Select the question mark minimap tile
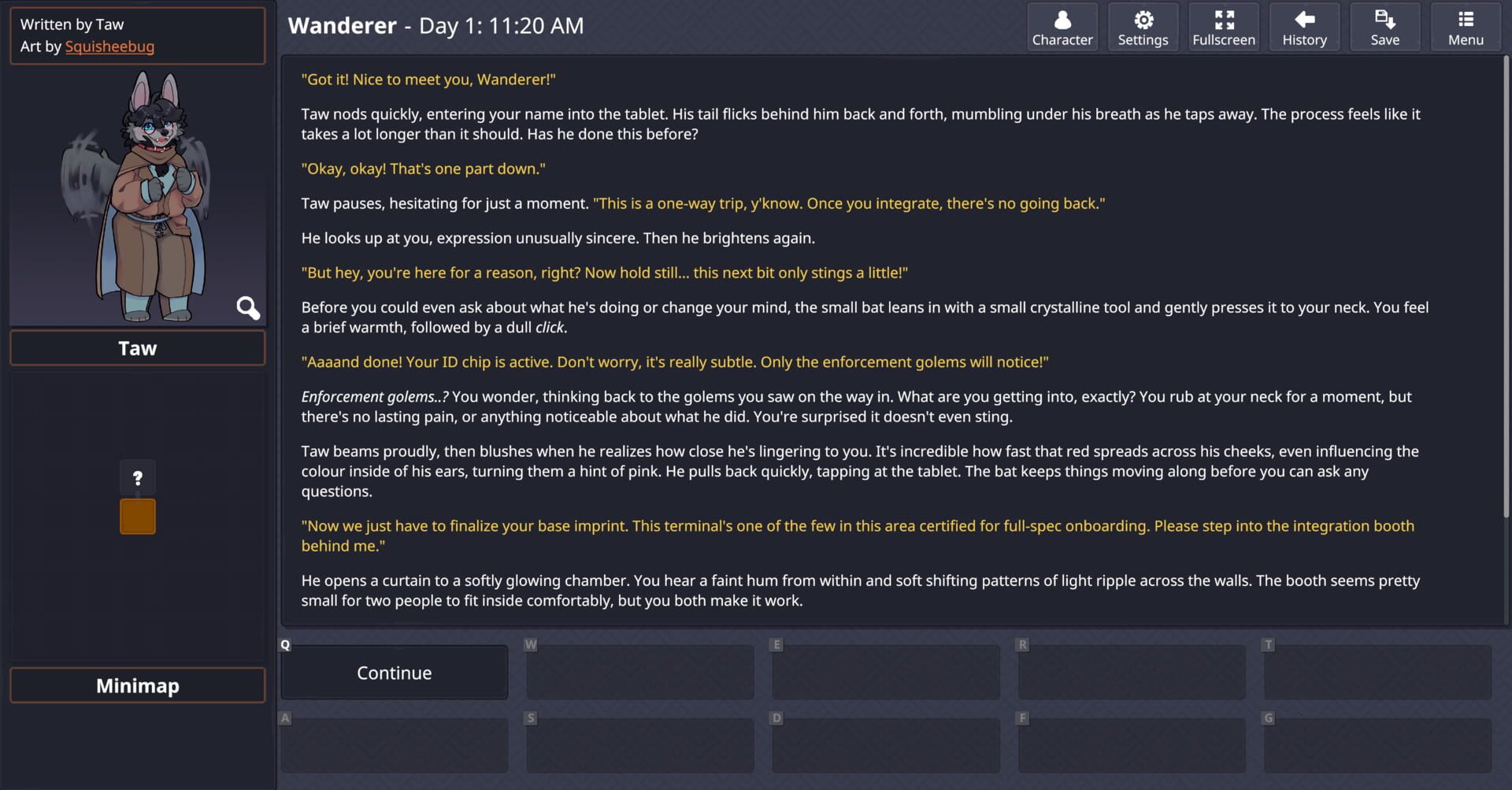1512x790 pixels. tap(138, 477)
